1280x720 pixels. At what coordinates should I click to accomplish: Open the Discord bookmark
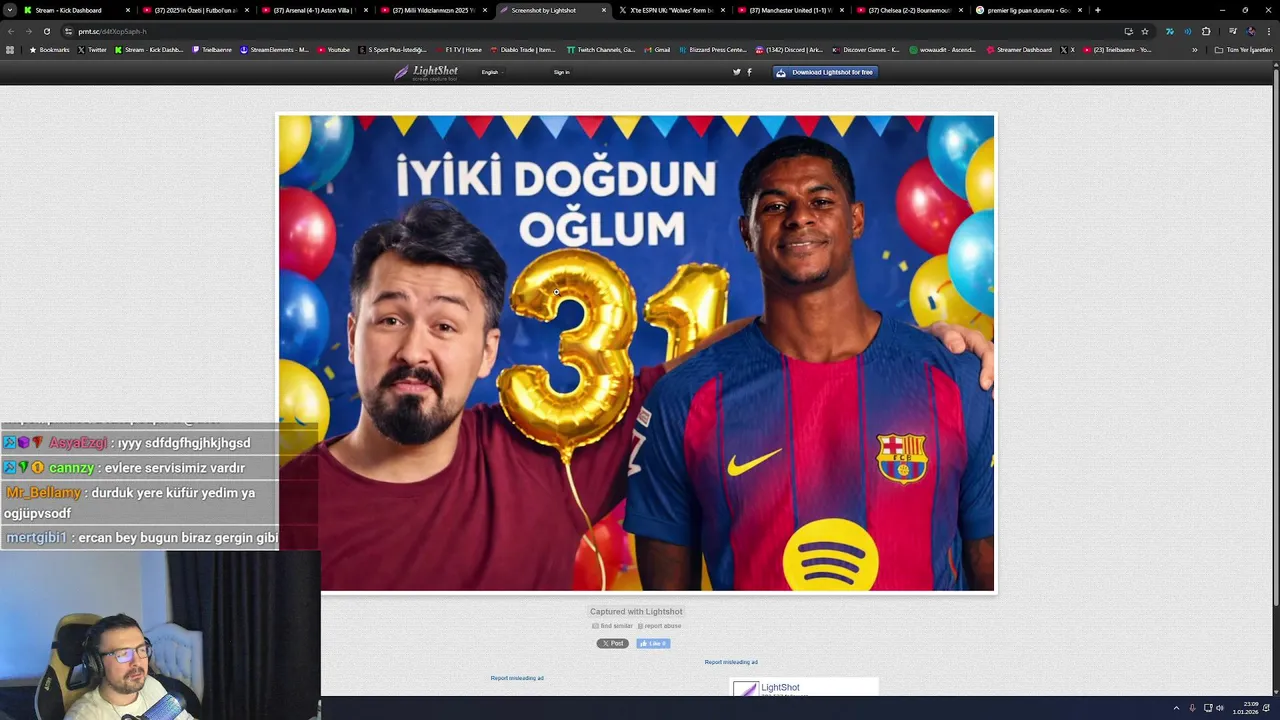pyautogui.click(x=789, y=49)
